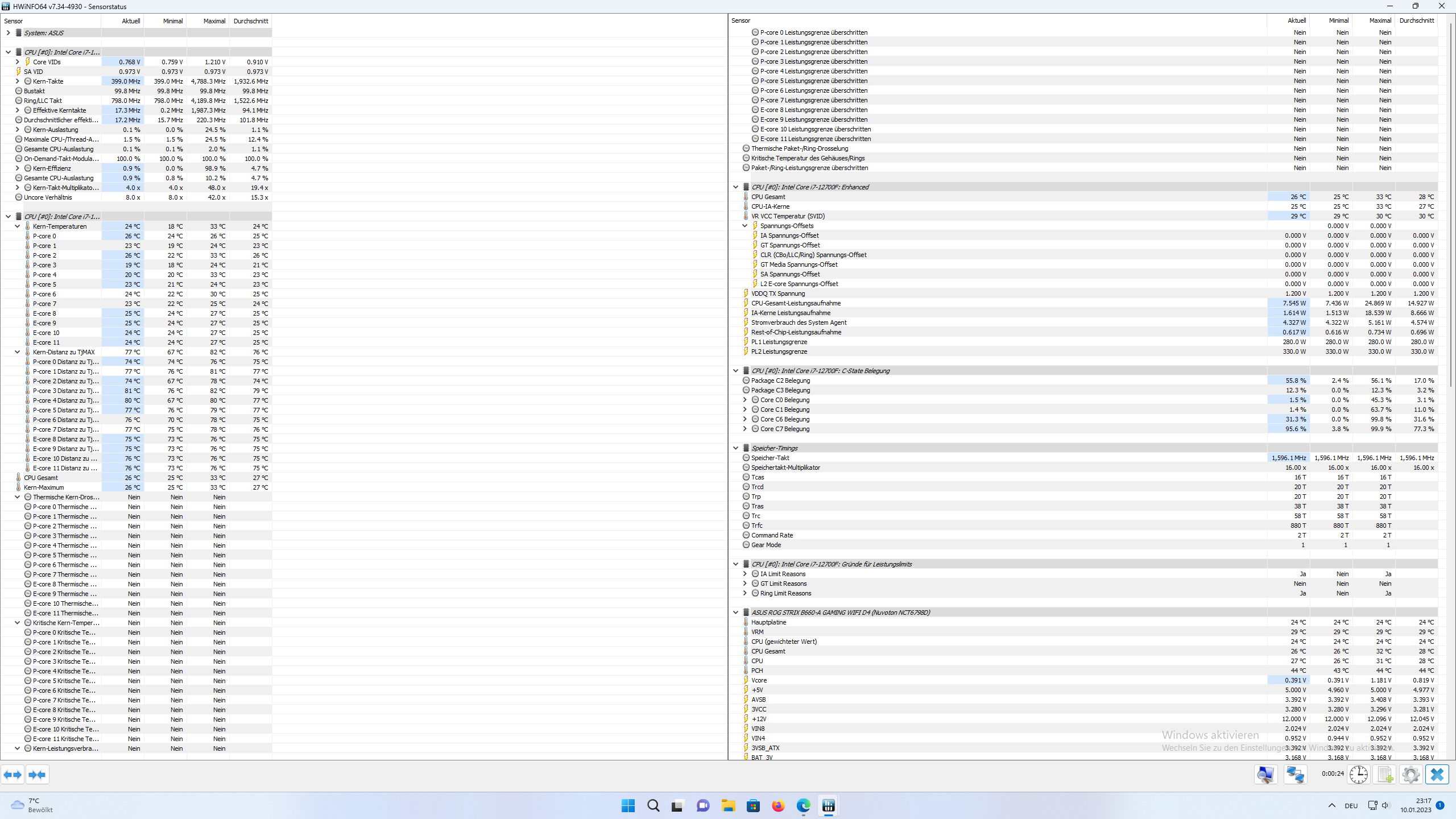This screenshot has height=819, width=1456.
Task: Click the HWiNFO icon in the taskbar
Action: point(829,806)
